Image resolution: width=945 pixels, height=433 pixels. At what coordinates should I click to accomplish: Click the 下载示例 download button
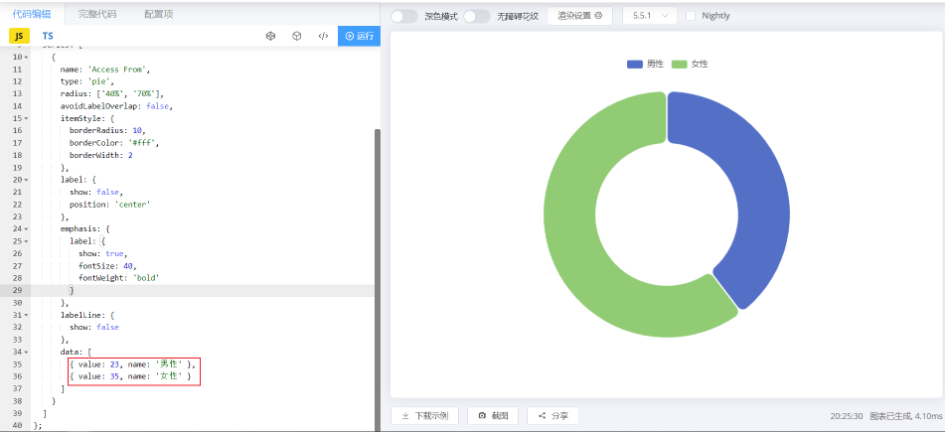coord(425,415)
